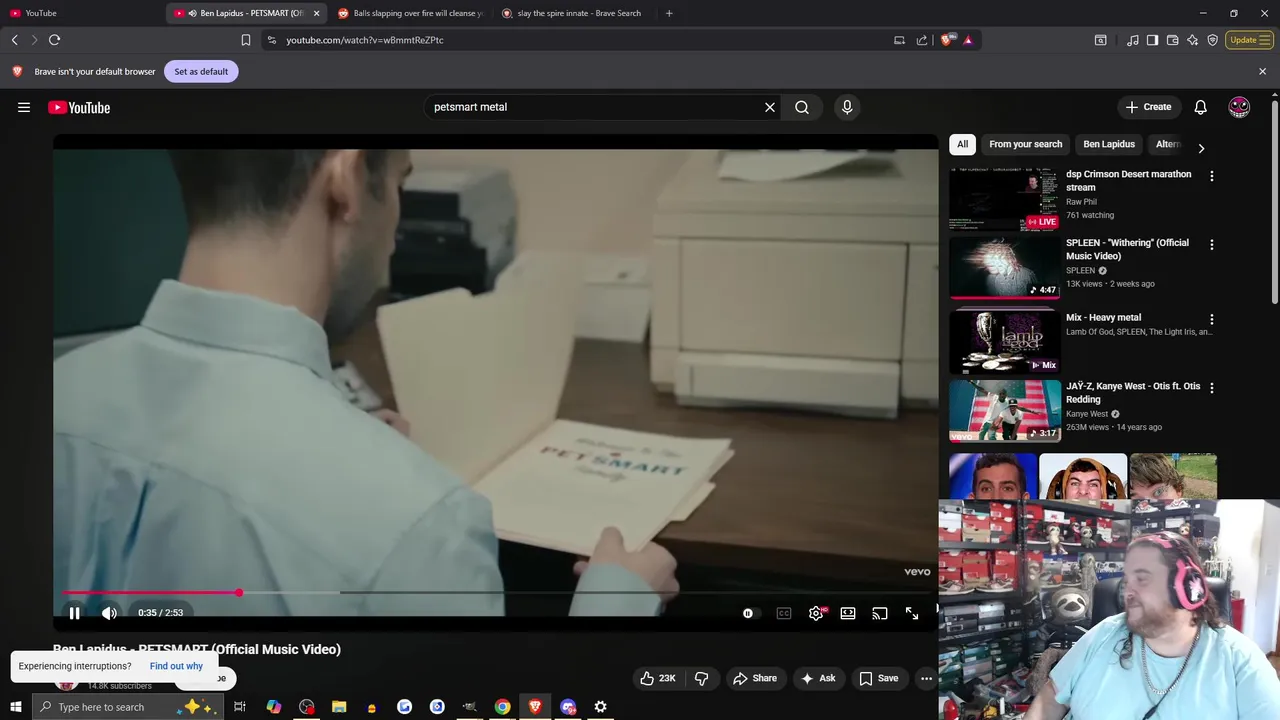Click Find out why interruptions link
Viewport: 1280px width, 720px height.
click(x=176, y=666)
